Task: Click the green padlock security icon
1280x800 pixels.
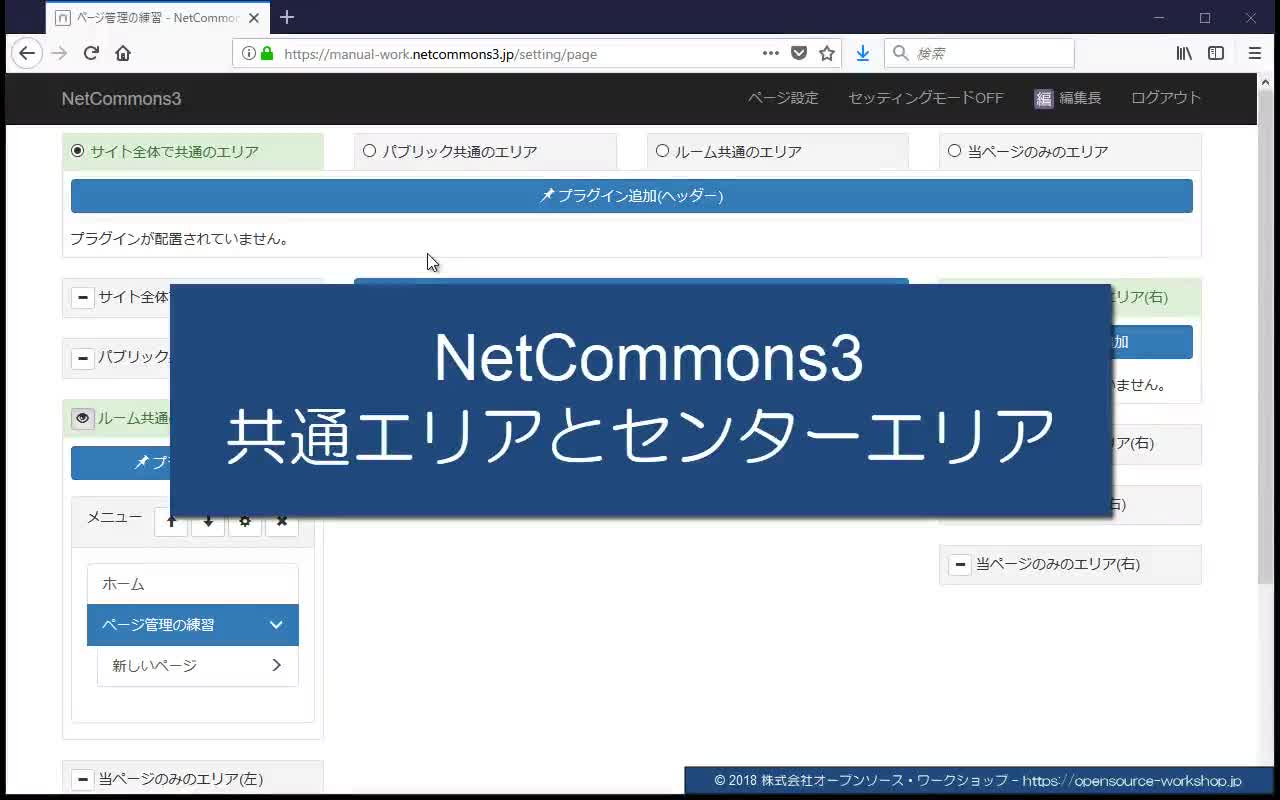Action: point(267,54)
